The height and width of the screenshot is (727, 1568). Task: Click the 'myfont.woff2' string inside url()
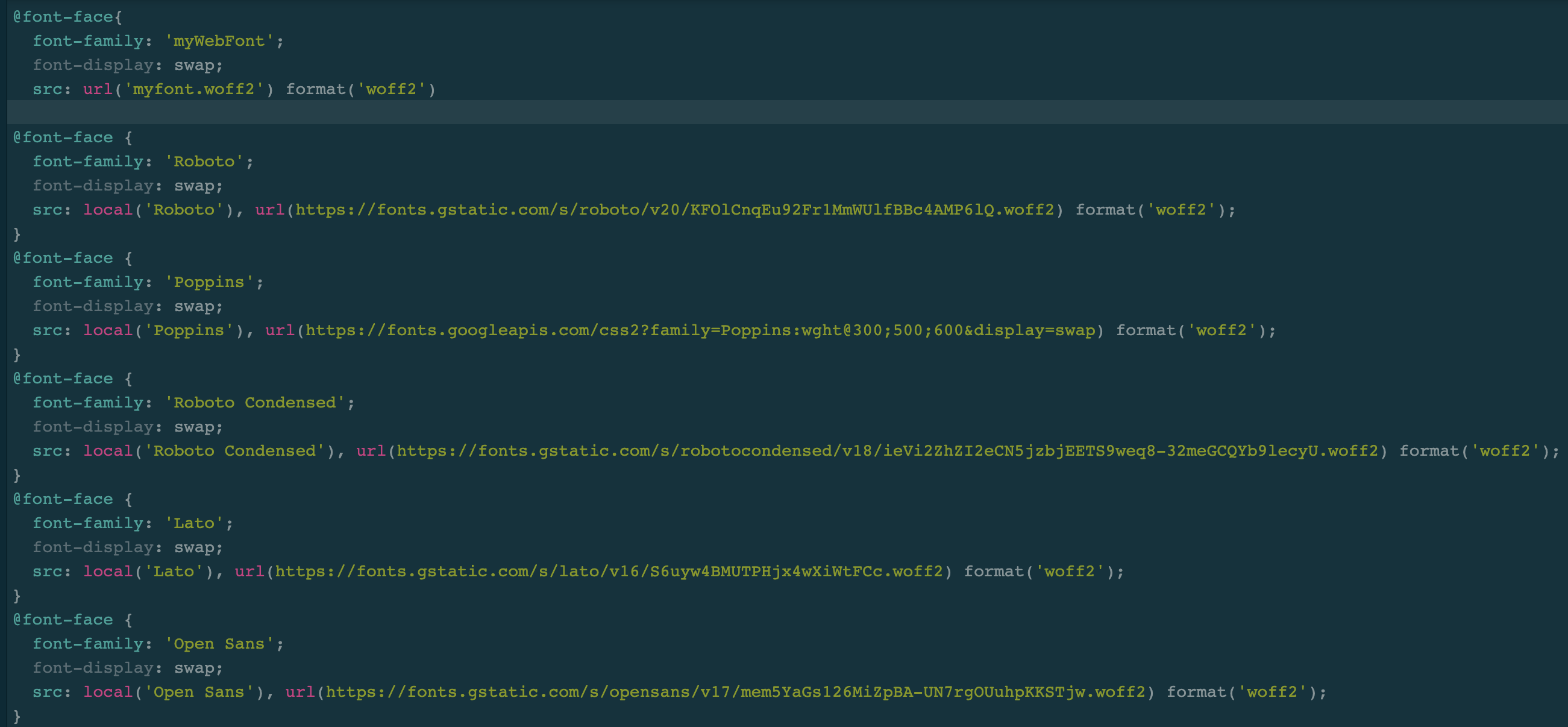click(194, 89)
